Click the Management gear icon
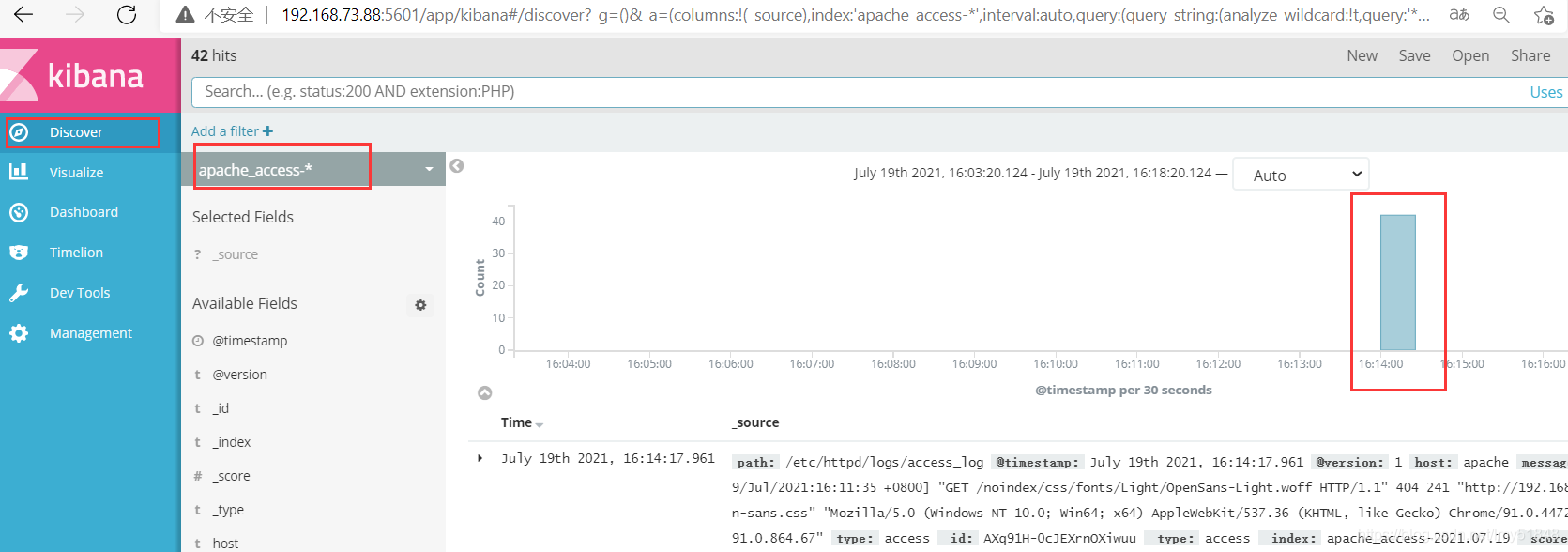 [x=19, y=333]
